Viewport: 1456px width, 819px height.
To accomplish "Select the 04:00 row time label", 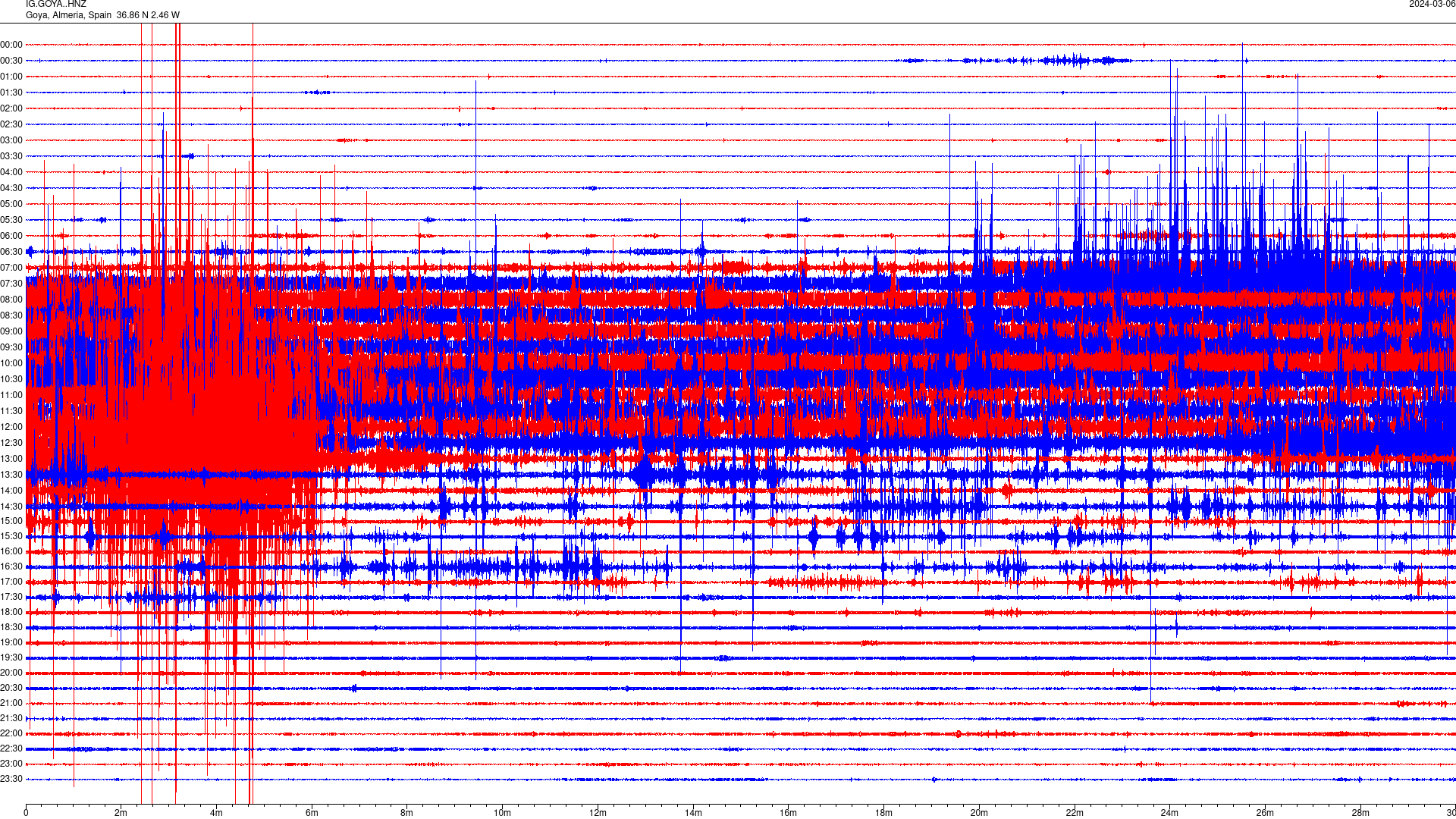I will tap(11, 172).
